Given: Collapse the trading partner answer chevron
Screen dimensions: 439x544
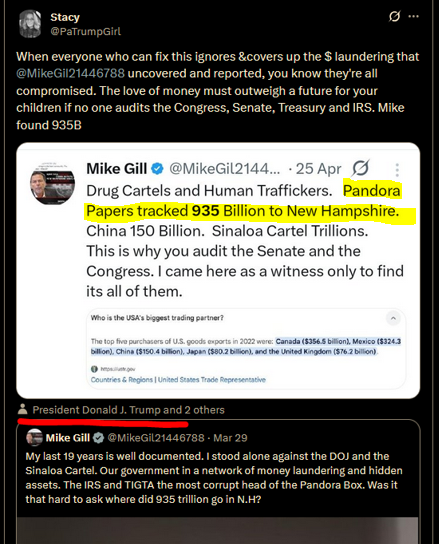Looking at the screenshot, I should point(393,318).
